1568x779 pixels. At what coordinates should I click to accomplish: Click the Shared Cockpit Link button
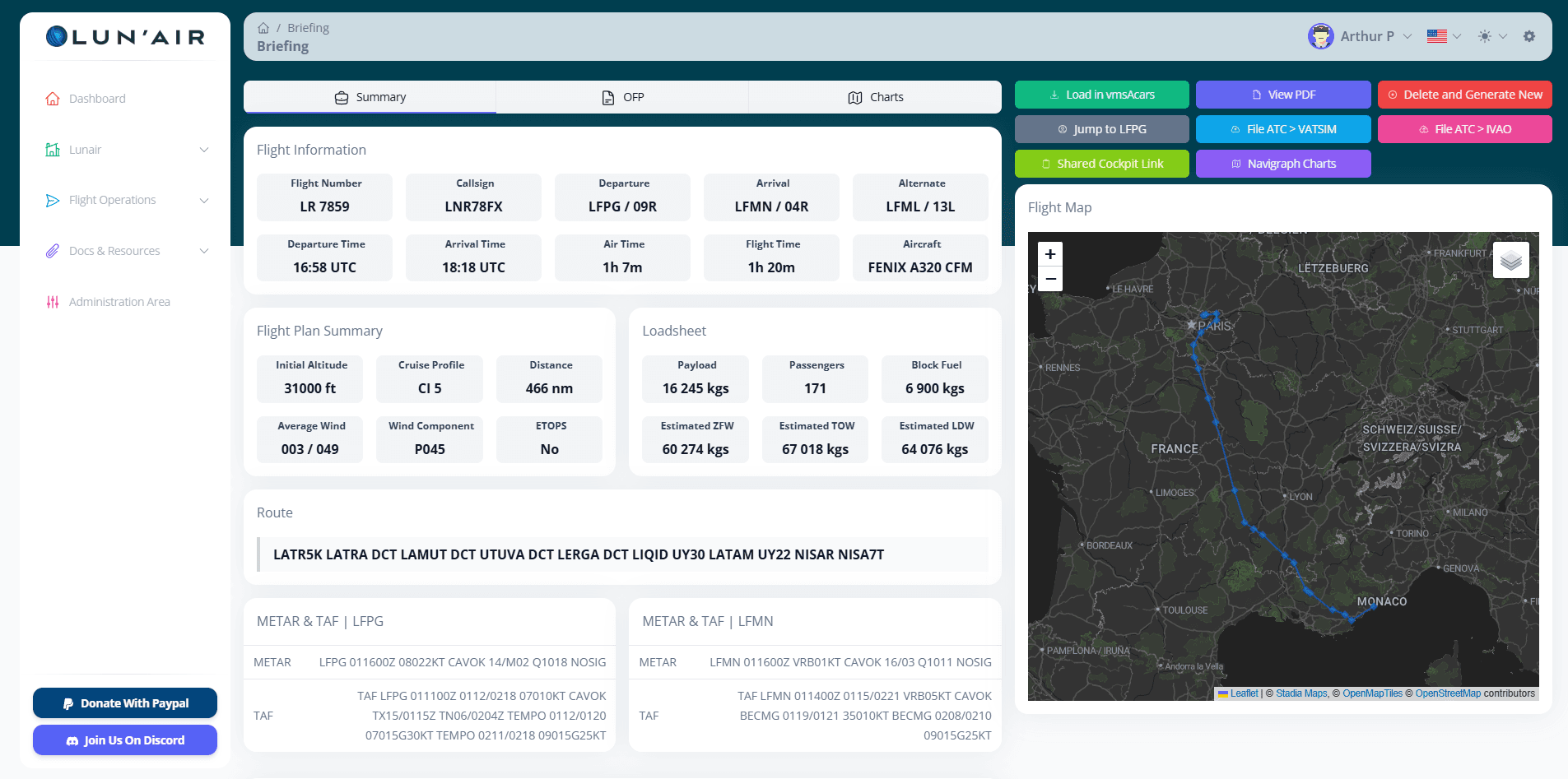pos(1101,164)
